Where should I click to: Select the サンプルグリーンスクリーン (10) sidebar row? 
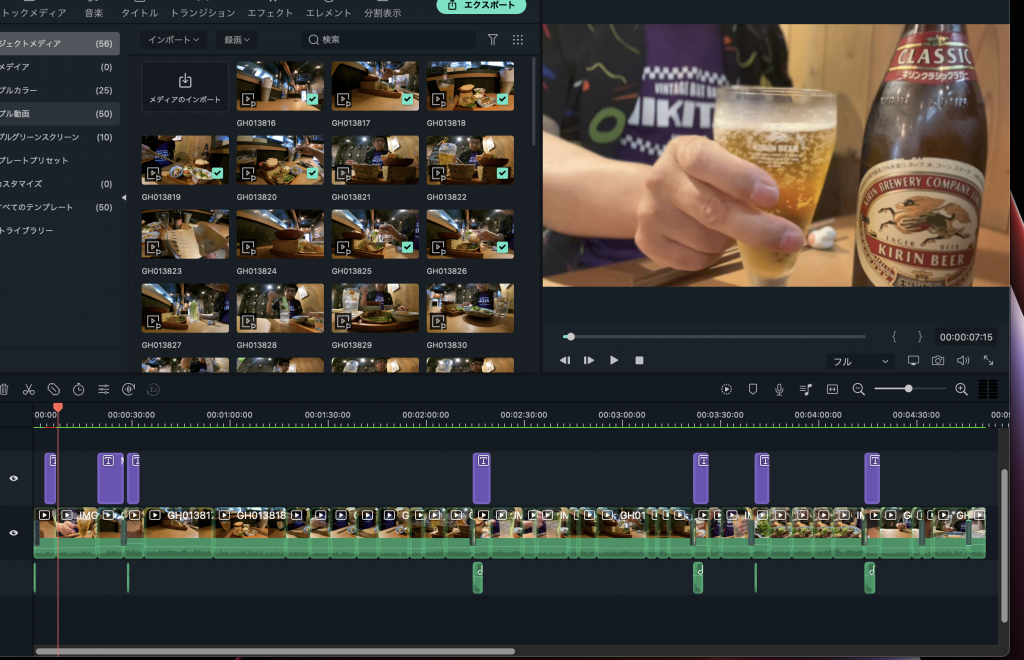tap(59, 137)
